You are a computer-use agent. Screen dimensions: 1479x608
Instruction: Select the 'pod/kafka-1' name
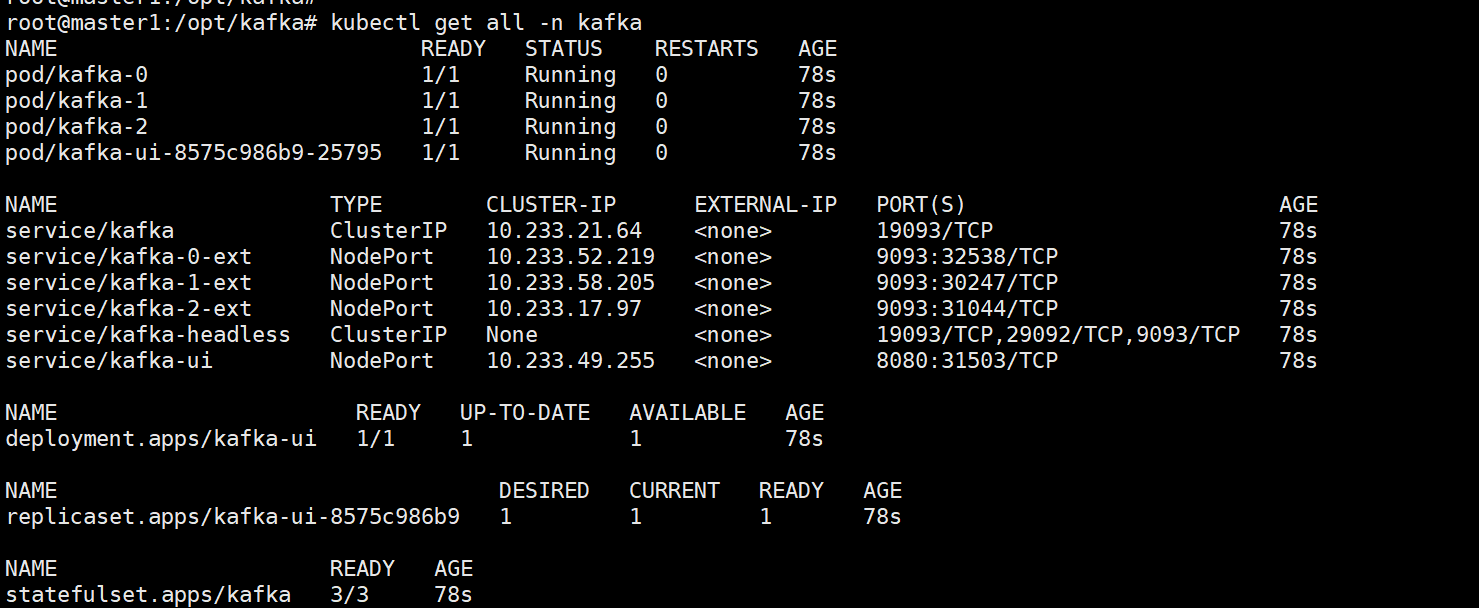(x=77, y=101)
